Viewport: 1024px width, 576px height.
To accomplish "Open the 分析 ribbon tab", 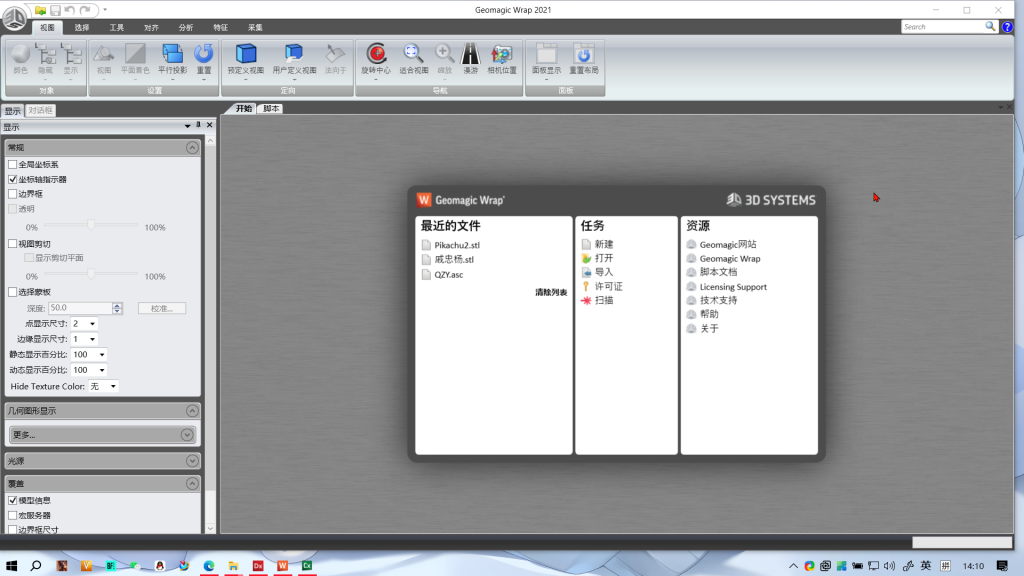I will pyautogui.click(x=185, y=27).
